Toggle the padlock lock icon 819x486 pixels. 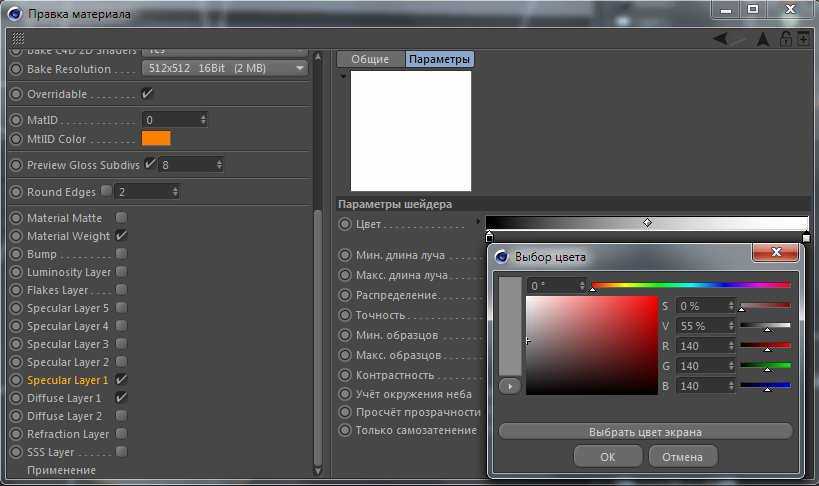click(786, 38)
